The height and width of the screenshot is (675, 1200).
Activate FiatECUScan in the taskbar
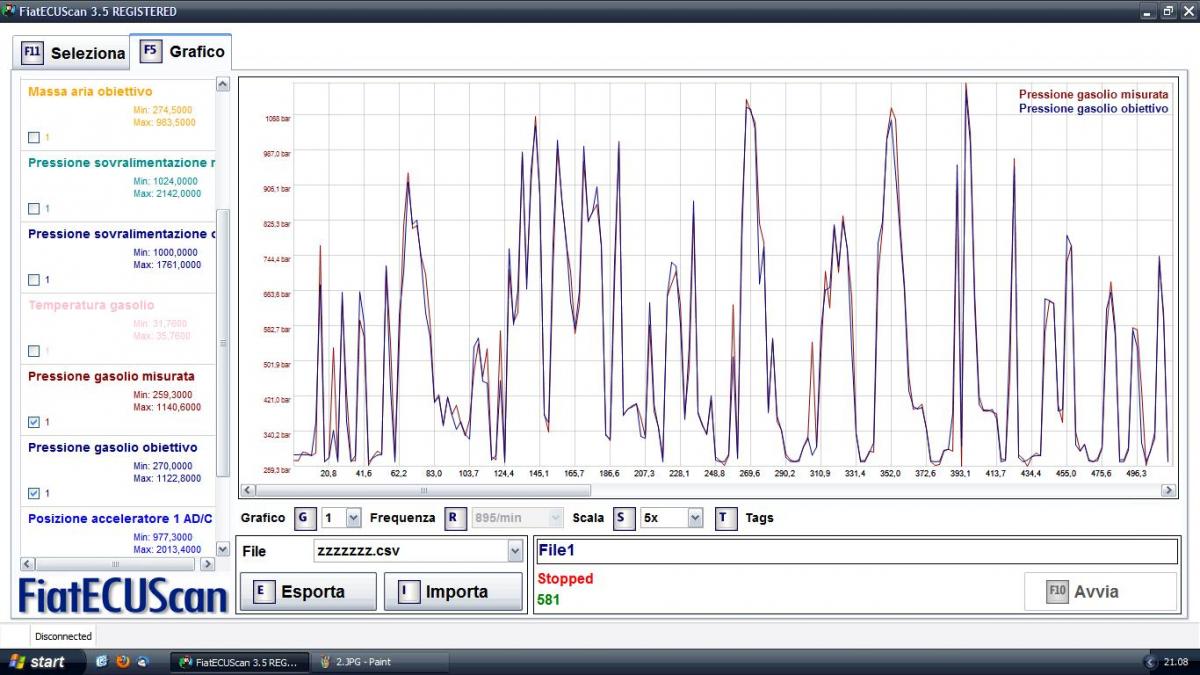click(240, 662)
